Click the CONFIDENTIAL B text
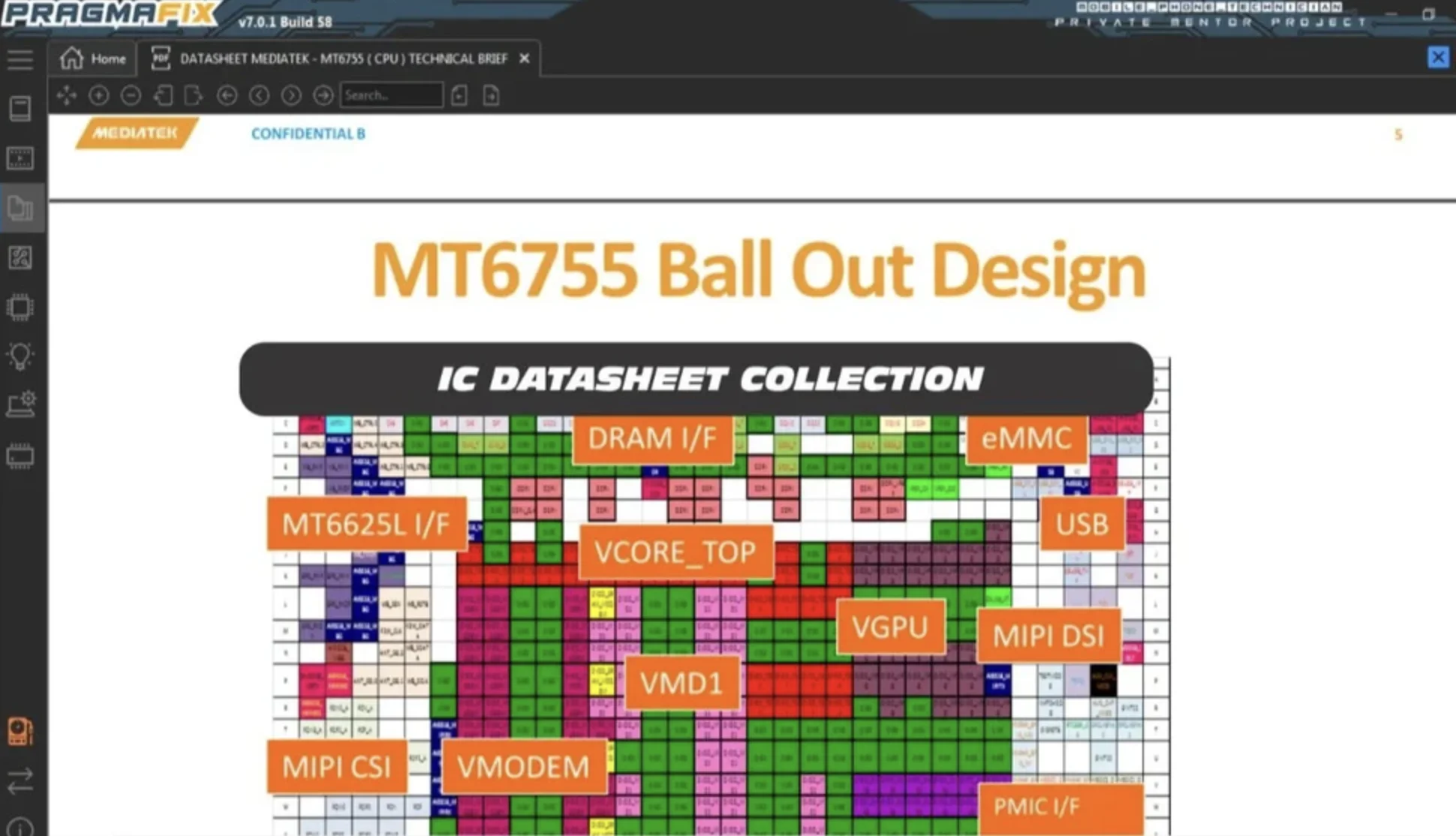 pyautogui.click(x=308, y=134)
